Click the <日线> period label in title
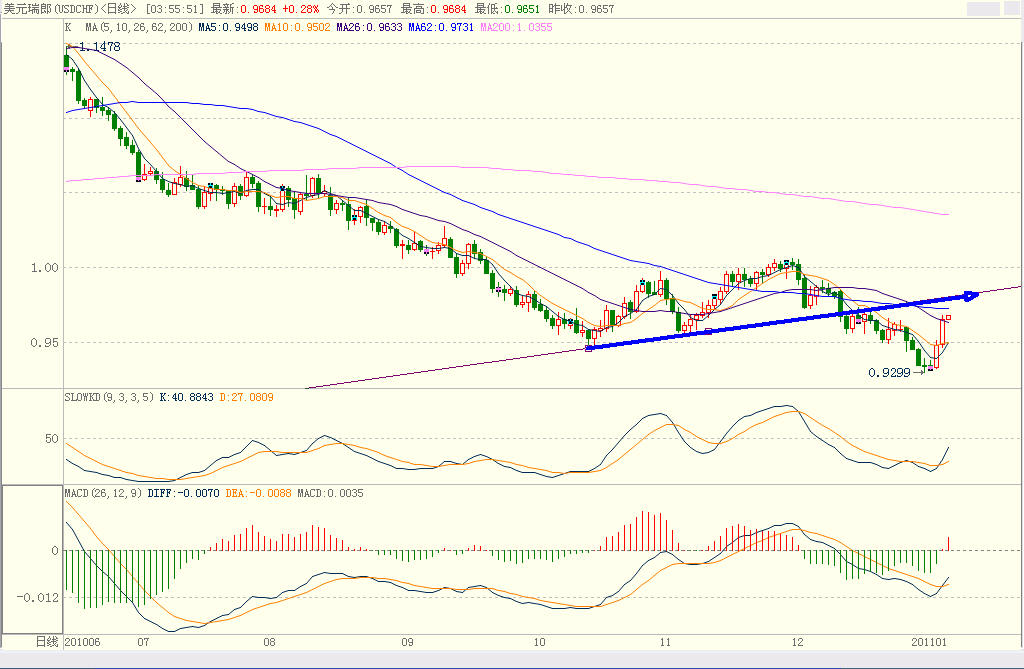Screen dimensions: 1024x669 pyautogui.click(x=119, y=9)
